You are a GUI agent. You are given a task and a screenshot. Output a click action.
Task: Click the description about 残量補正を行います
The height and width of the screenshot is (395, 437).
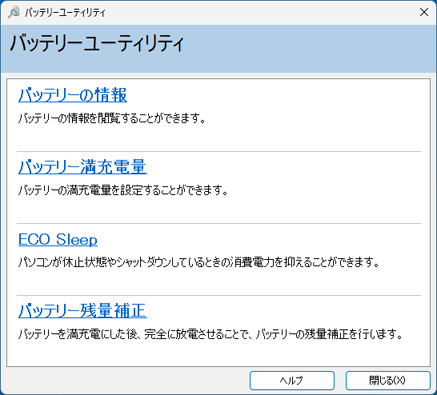tap(211, 334)
